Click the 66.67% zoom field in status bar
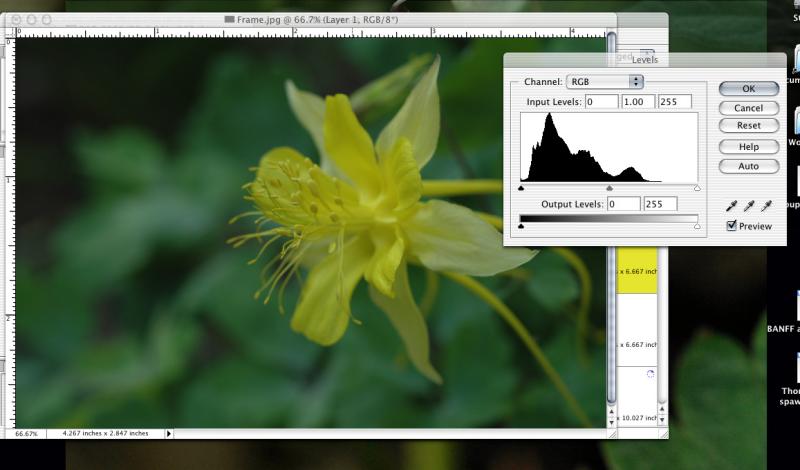The height and width of the screenshot is (470, 800). point(26,434)
